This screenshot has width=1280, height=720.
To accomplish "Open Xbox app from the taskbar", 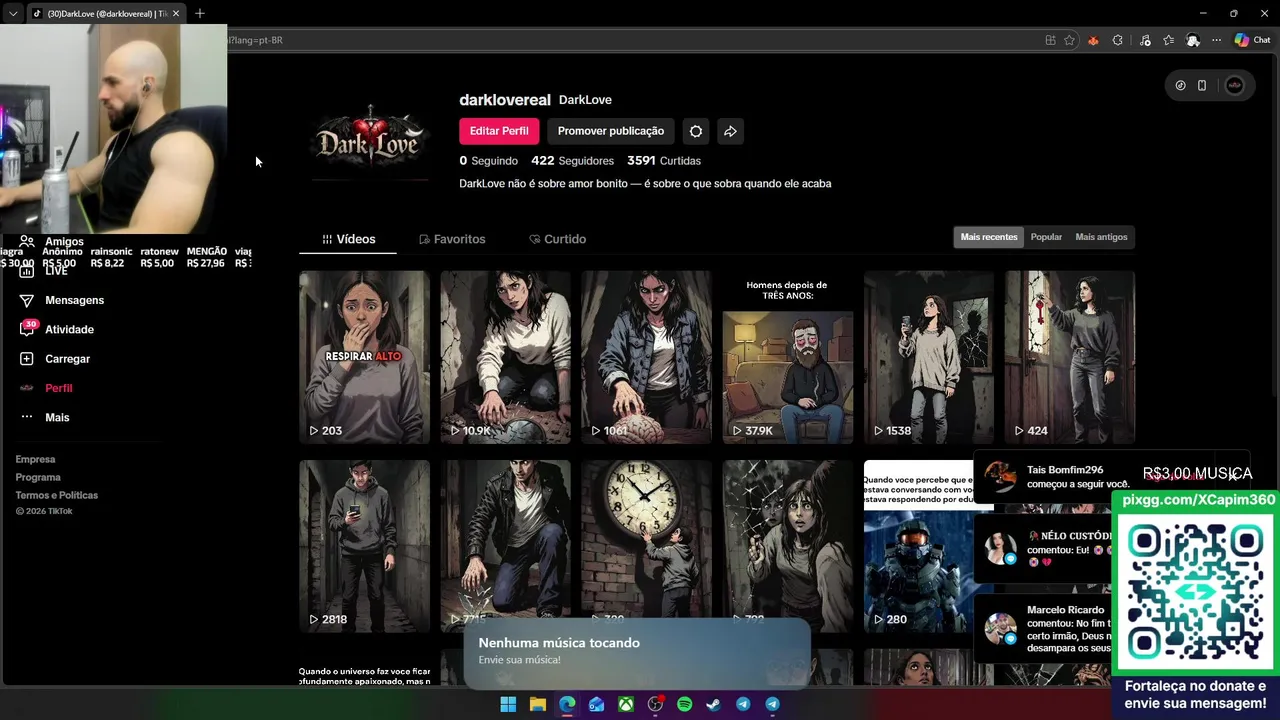I will [x=625, y=704].
